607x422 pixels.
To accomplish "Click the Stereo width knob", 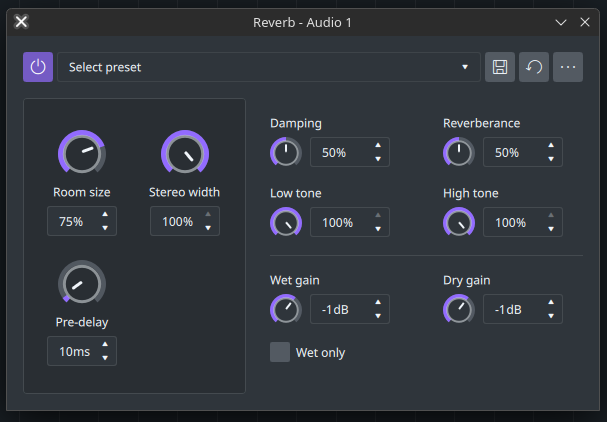I will tap(185, 154).
